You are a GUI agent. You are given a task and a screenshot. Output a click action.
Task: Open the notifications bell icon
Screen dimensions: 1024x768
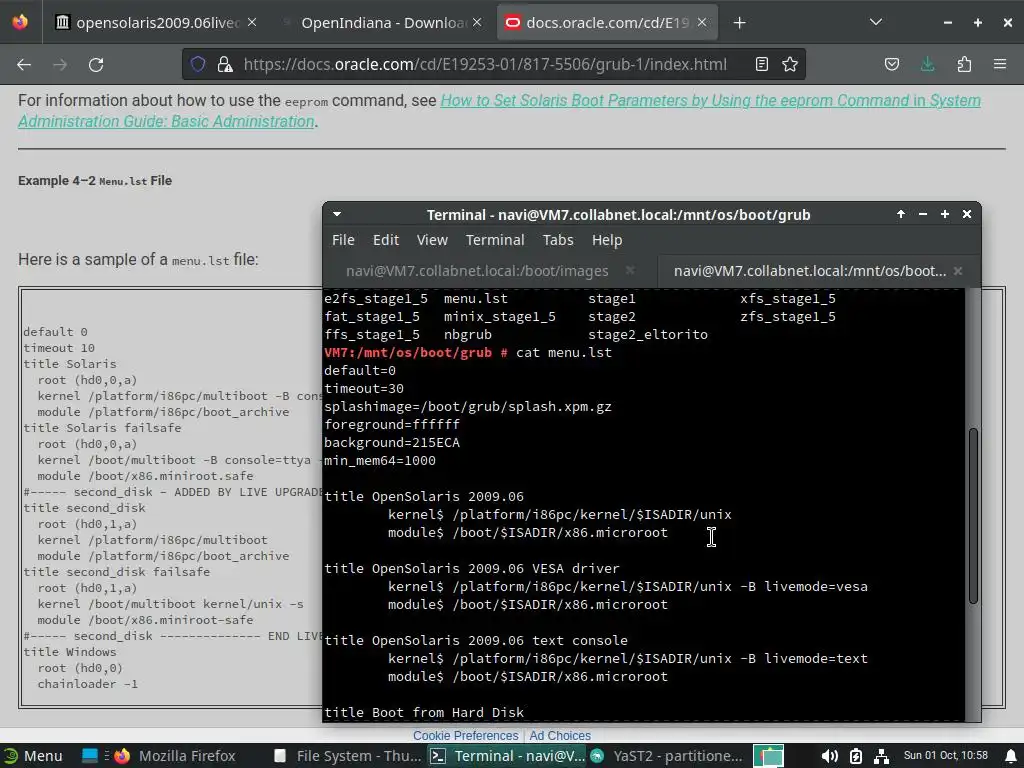pyautogui.click(x=1010, y=756)
